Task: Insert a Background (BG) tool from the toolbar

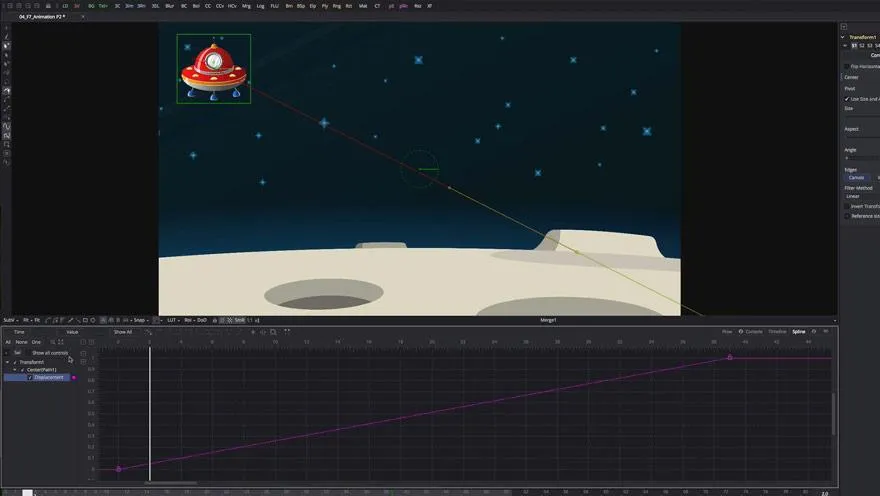Action: tap(91, 6)
